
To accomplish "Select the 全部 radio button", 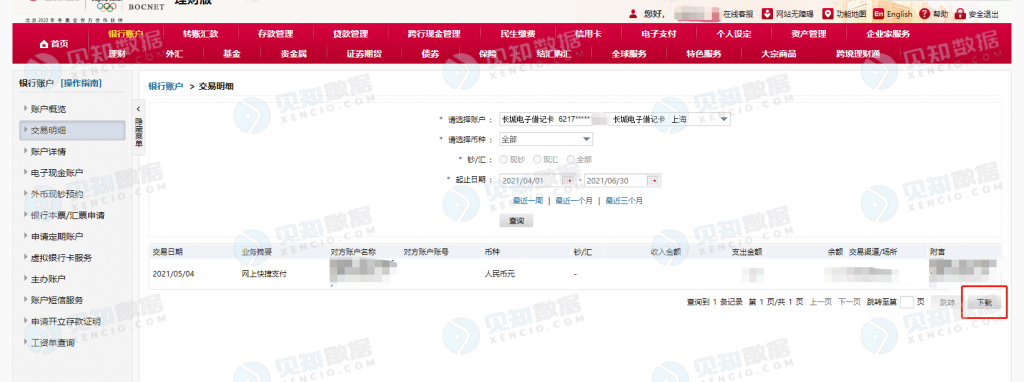I will point(571,159).
